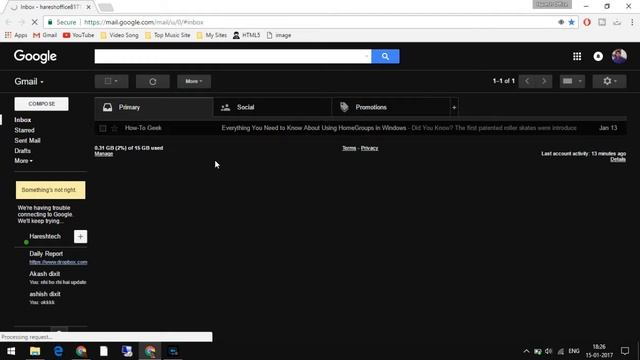Open the Top Music Site bookmark folder
The height and width of the screenshot is (360, 640).
(167, 36)
